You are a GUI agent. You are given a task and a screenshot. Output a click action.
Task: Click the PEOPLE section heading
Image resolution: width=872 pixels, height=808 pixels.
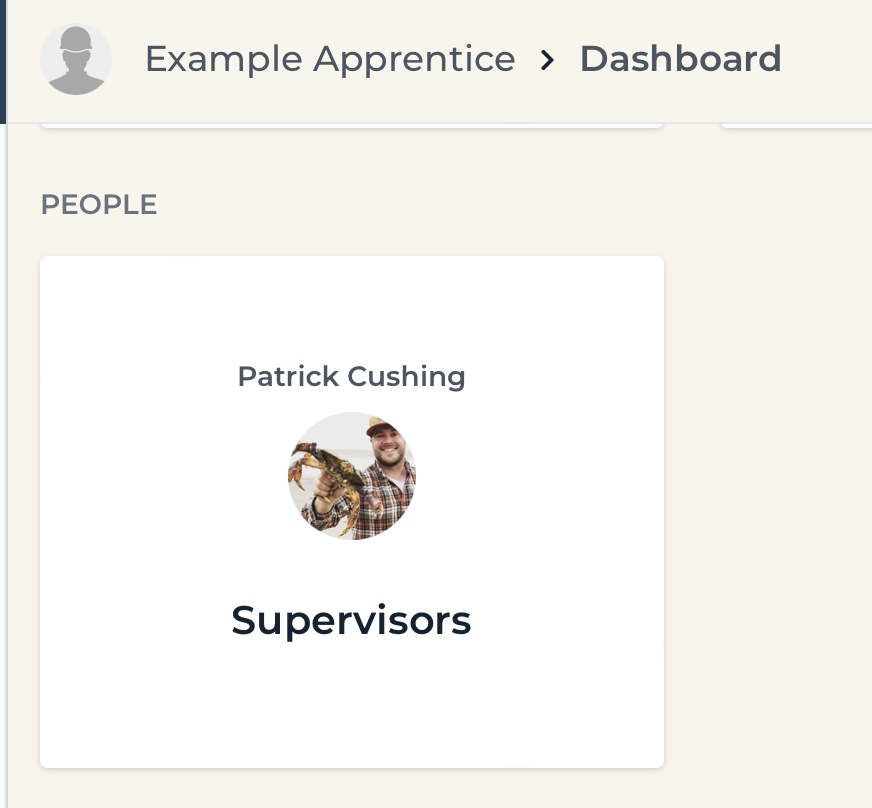click(x=99, y=205)
